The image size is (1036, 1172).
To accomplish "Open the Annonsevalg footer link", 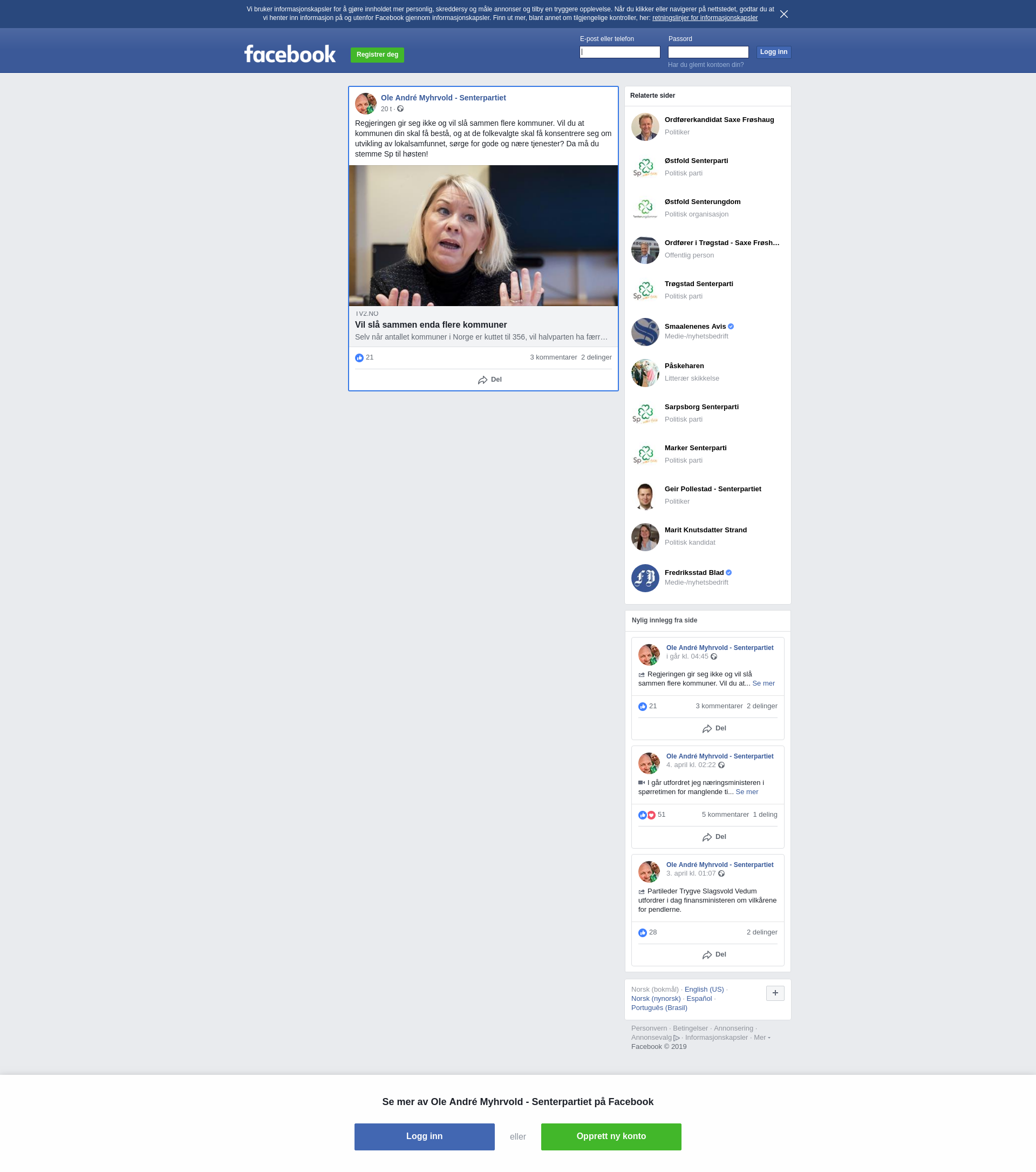I will click(x=655, y=1037).
